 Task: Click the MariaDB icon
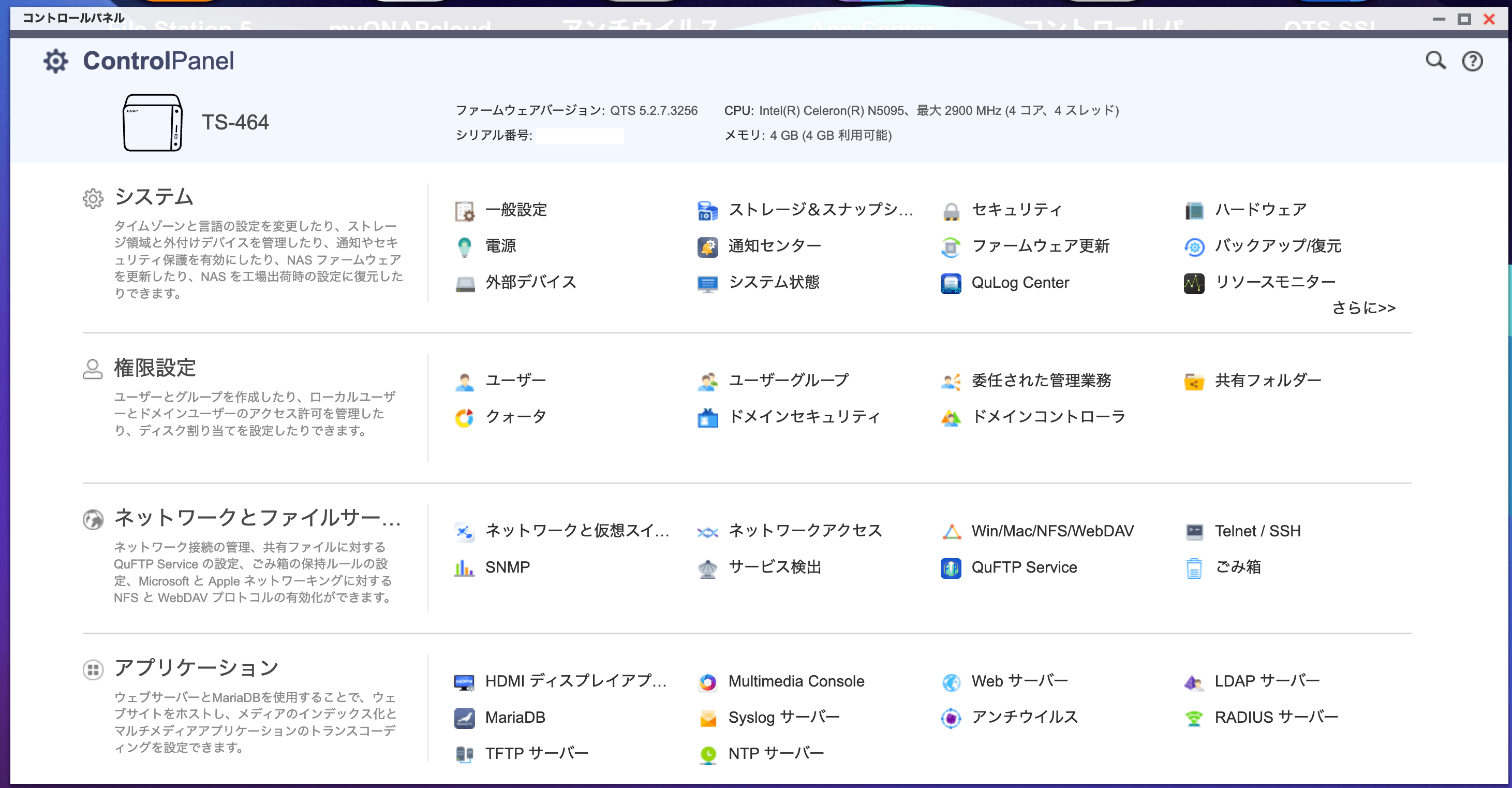464,718
